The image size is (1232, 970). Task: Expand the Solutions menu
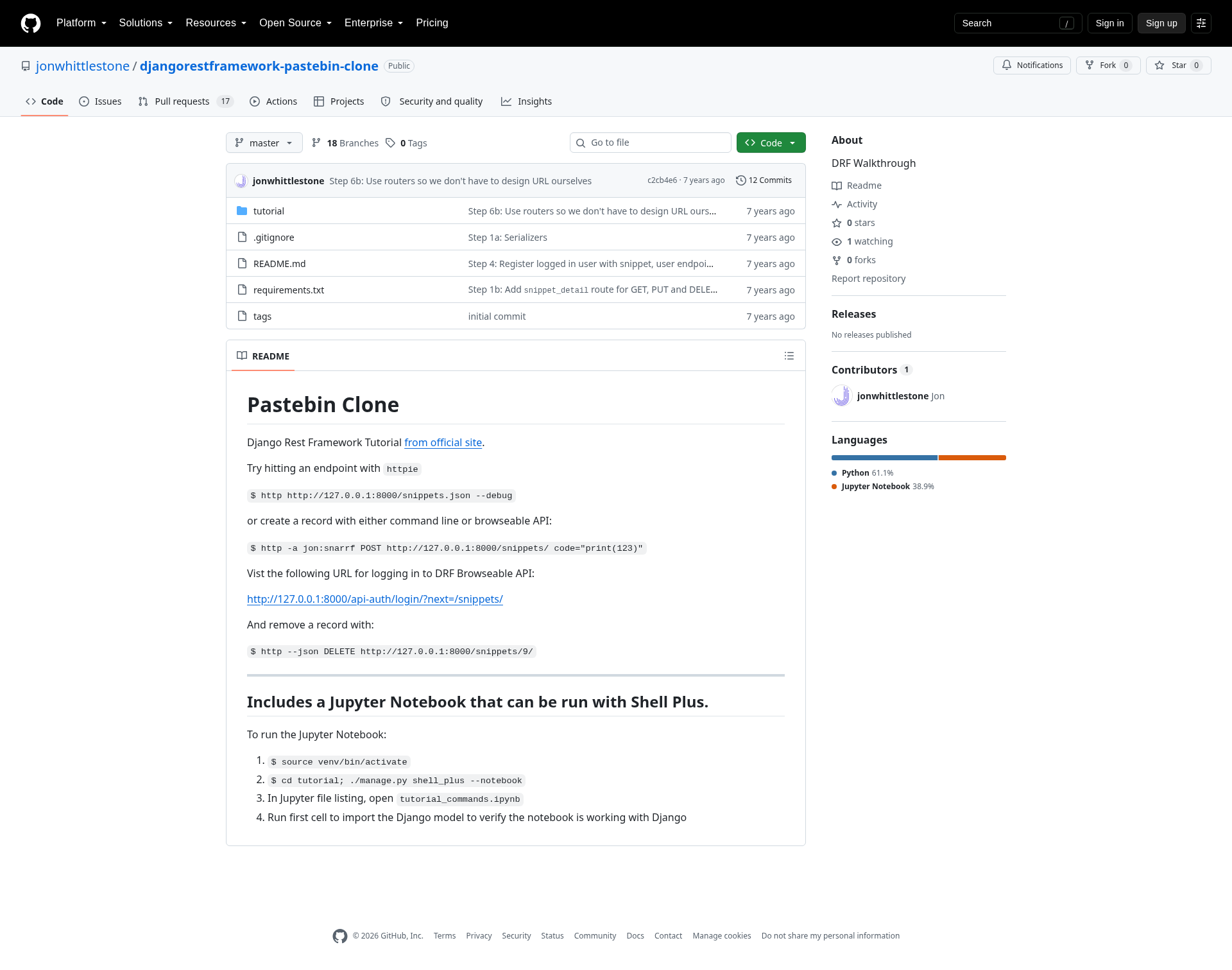point(146,23)
